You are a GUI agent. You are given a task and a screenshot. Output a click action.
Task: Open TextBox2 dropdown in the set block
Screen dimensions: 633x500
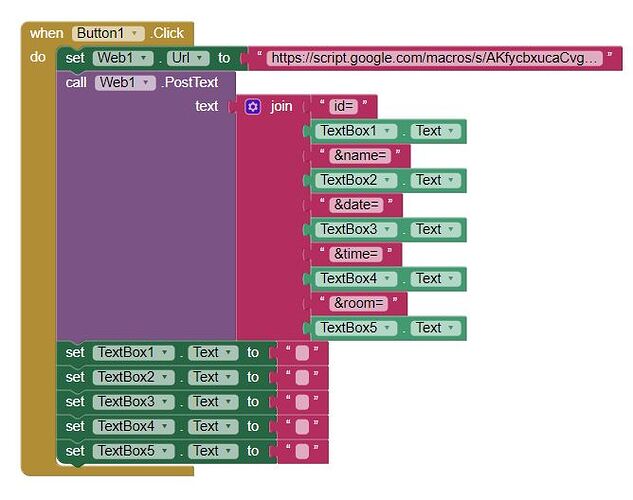133,377
